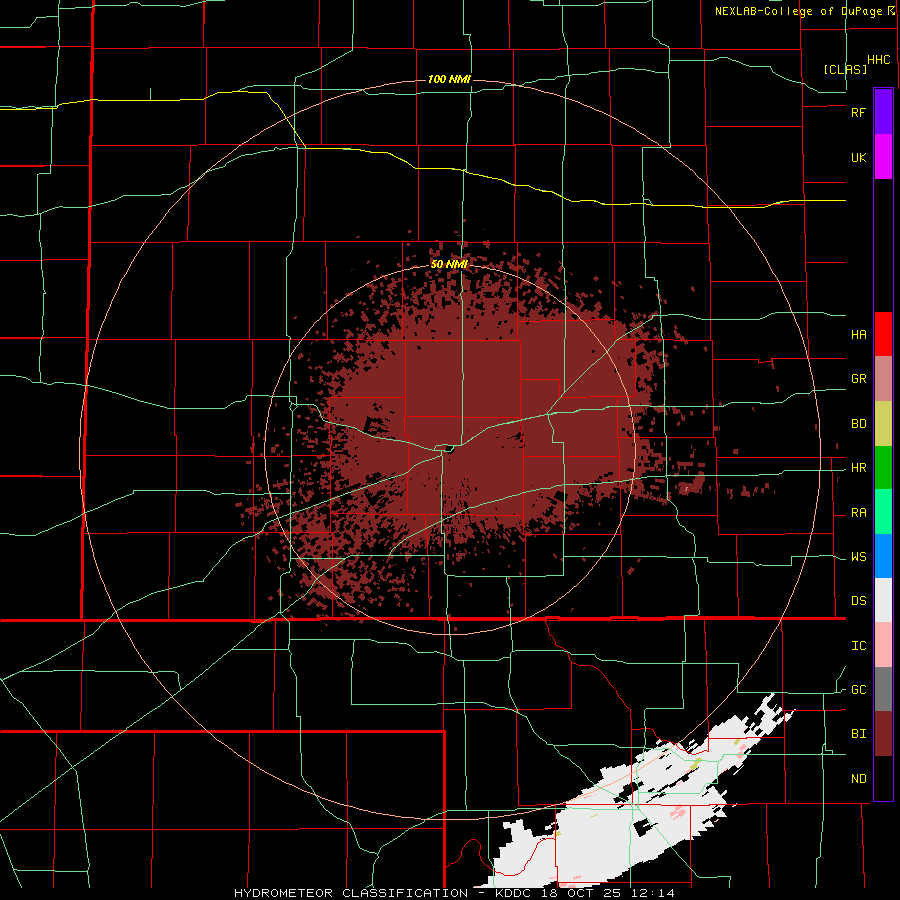
Task: Click the [CLAS] units label
Action: click(845, 69)
